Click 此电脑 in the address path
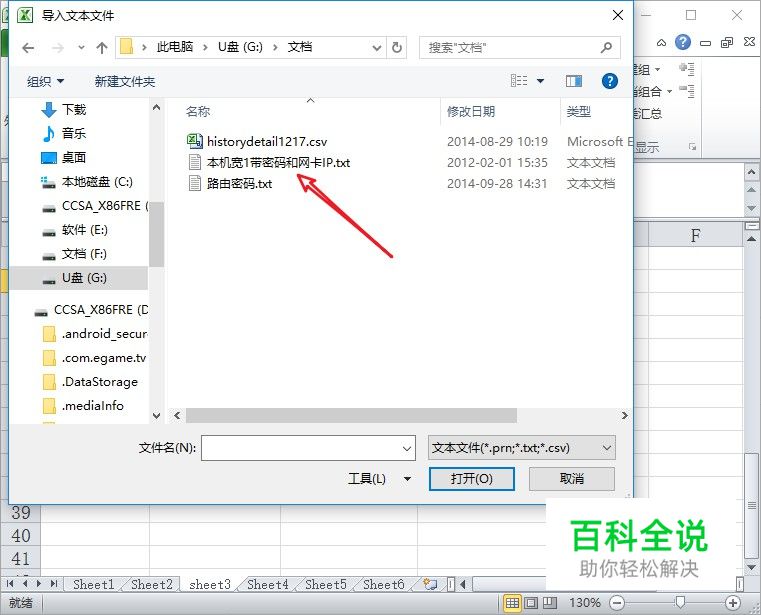Image resolution: width=761 pixels, height=615 pixels. (175, 47)
